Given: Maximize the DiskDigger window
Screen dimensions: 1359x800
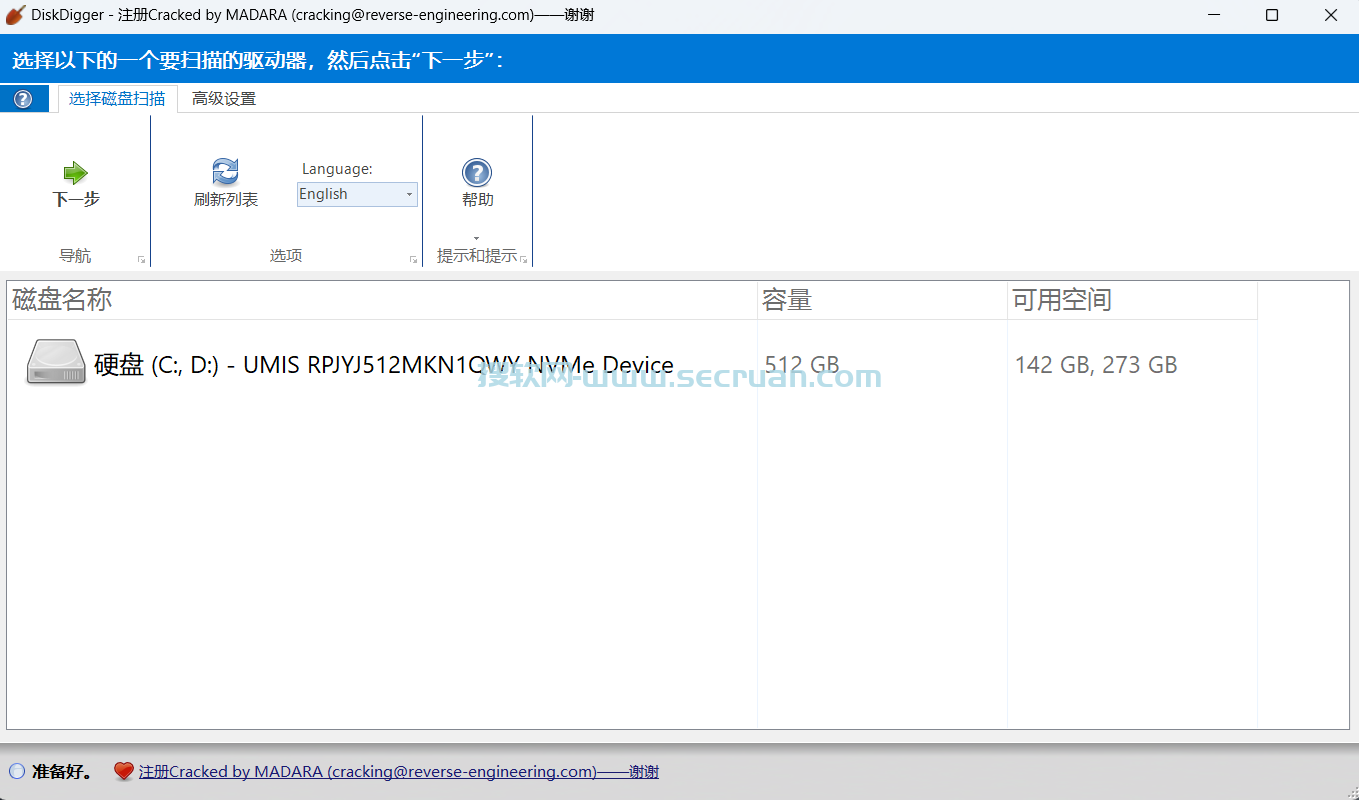Looking at the screenshot, I should [1272, 15].
